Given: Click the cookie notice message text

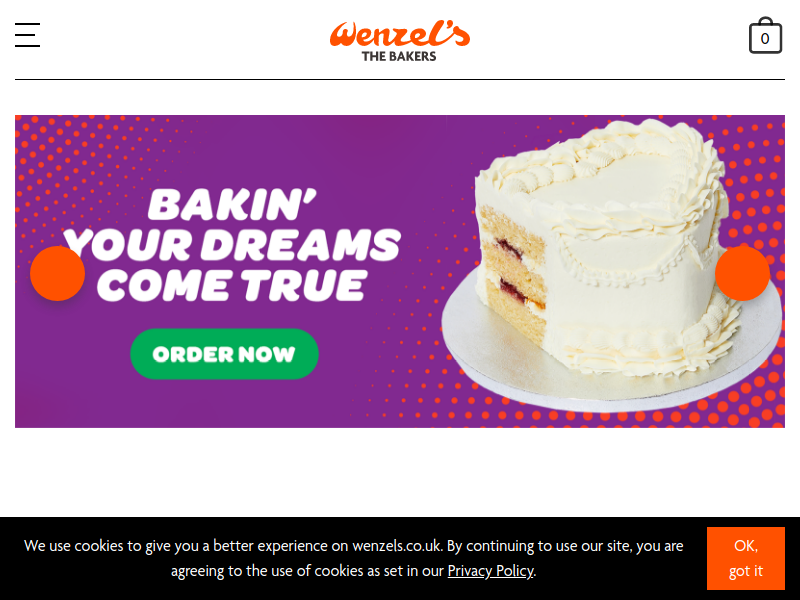Looking at the screenshot, I should coord(354,558).
